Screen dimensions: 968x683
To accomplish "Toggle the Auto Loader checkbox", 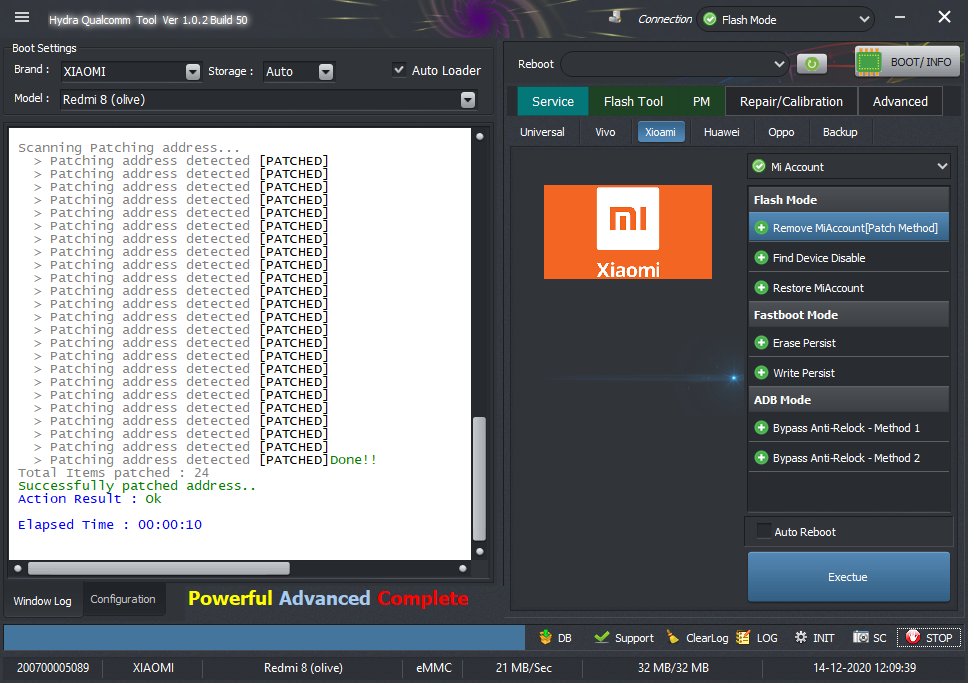I will click(399, 70).
